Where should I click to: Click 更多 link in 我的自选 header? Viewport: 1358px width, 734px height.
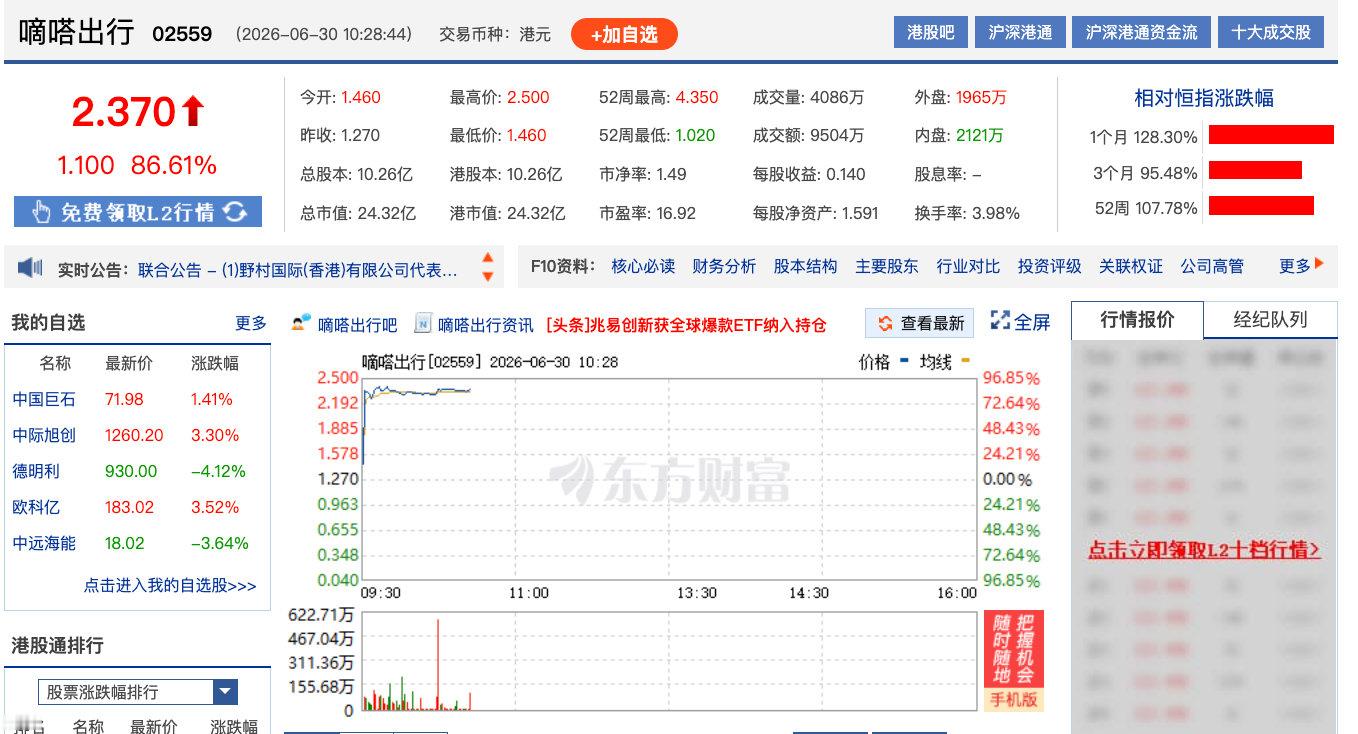point(251,323)
